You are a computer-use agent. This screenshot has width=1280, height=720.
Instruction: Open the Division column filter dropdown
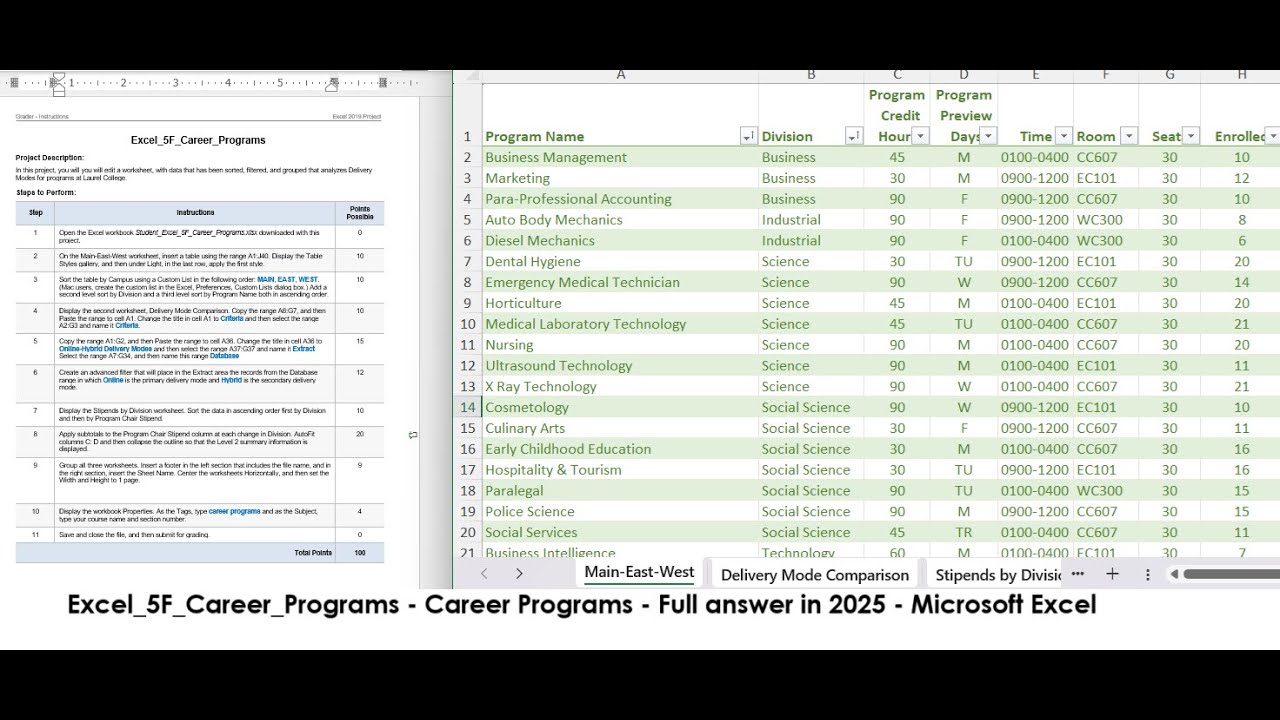[854, 136]
